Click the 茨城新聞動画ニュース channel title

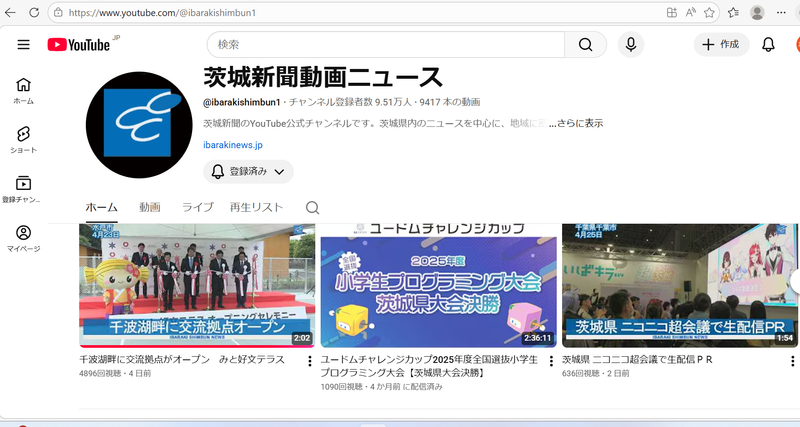pos(323,78)
